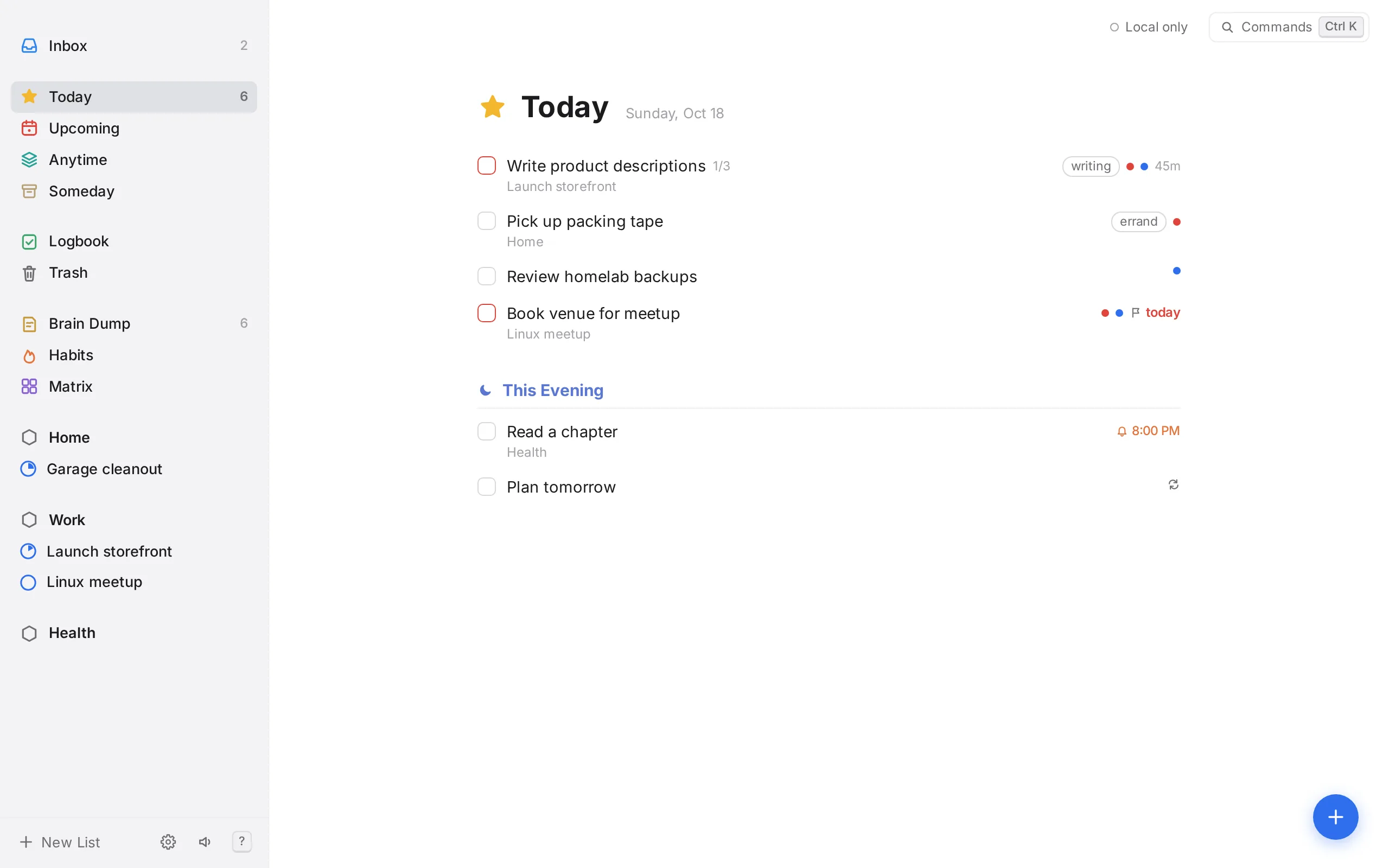The height and width of the screenshot is (868, 1389).
Task: Click the Anytime layers icon
Action: pos(29,159)
